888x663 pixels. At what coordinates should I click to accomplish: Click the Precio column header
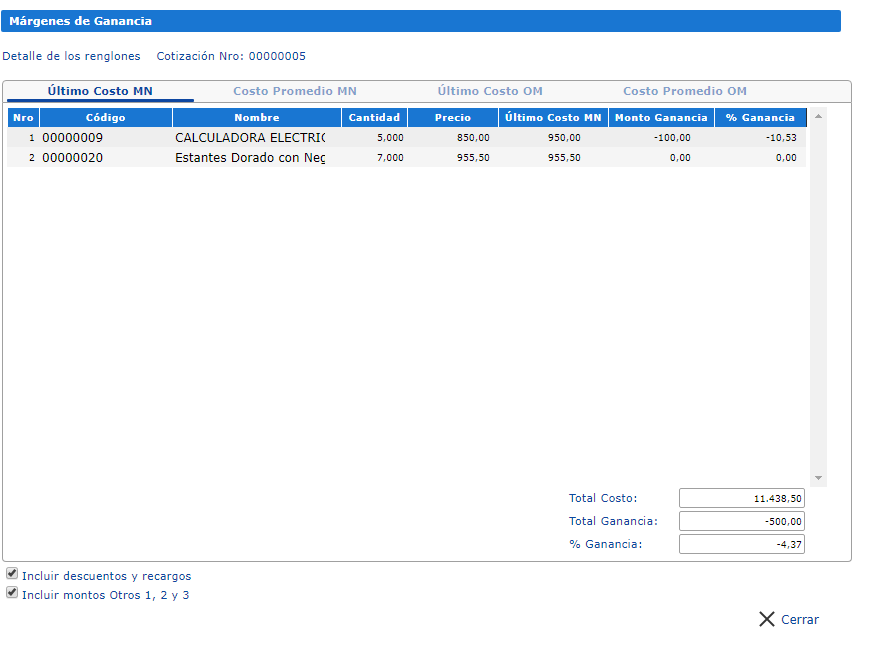452,118
